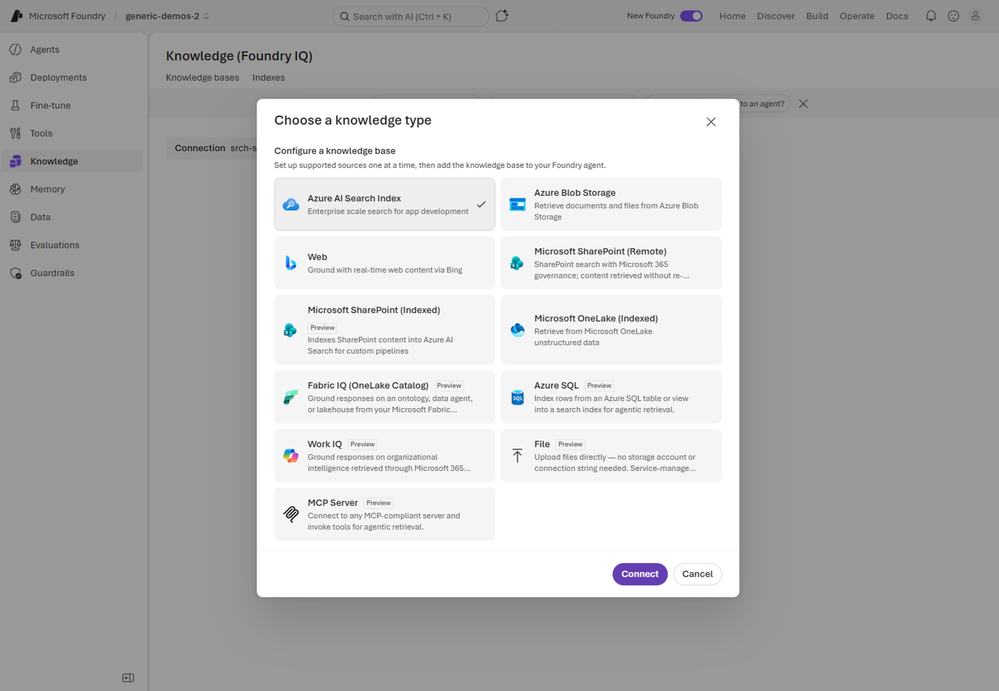Click the Guardrails shield icon

coord(15,273)
